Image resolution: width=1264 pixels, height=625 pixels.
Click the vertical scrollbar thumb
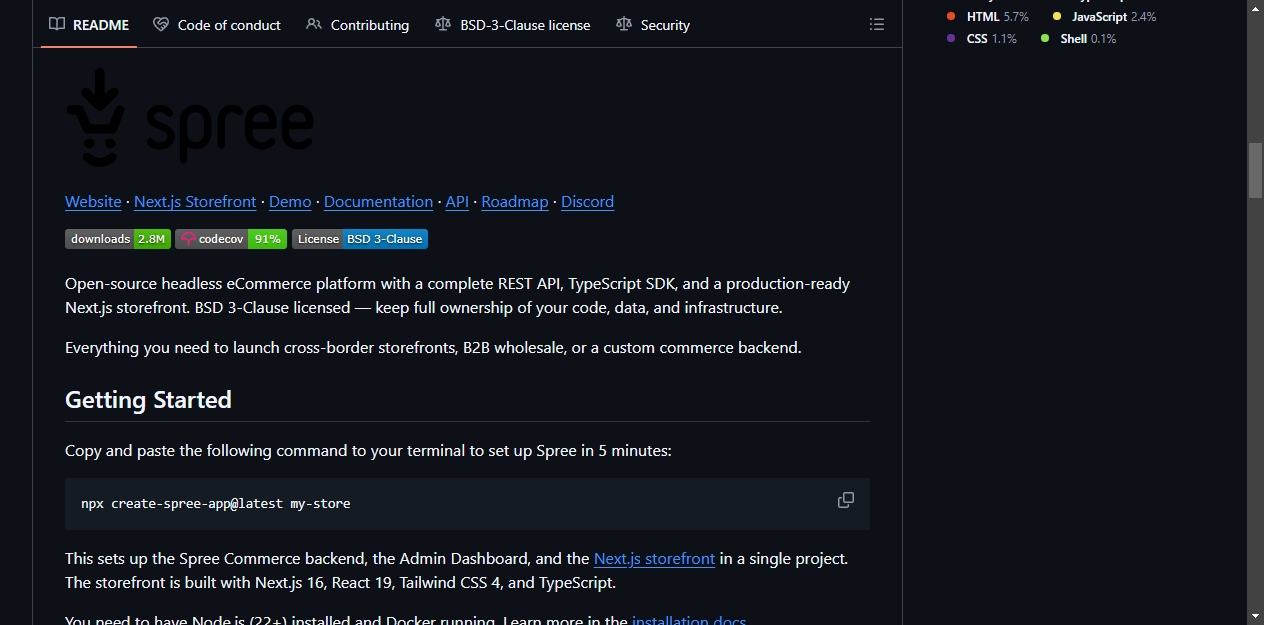click(x=1255, y=171)
